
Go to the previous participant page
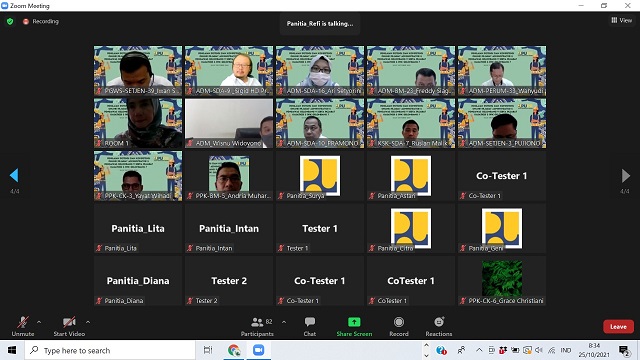pos(14,175)
